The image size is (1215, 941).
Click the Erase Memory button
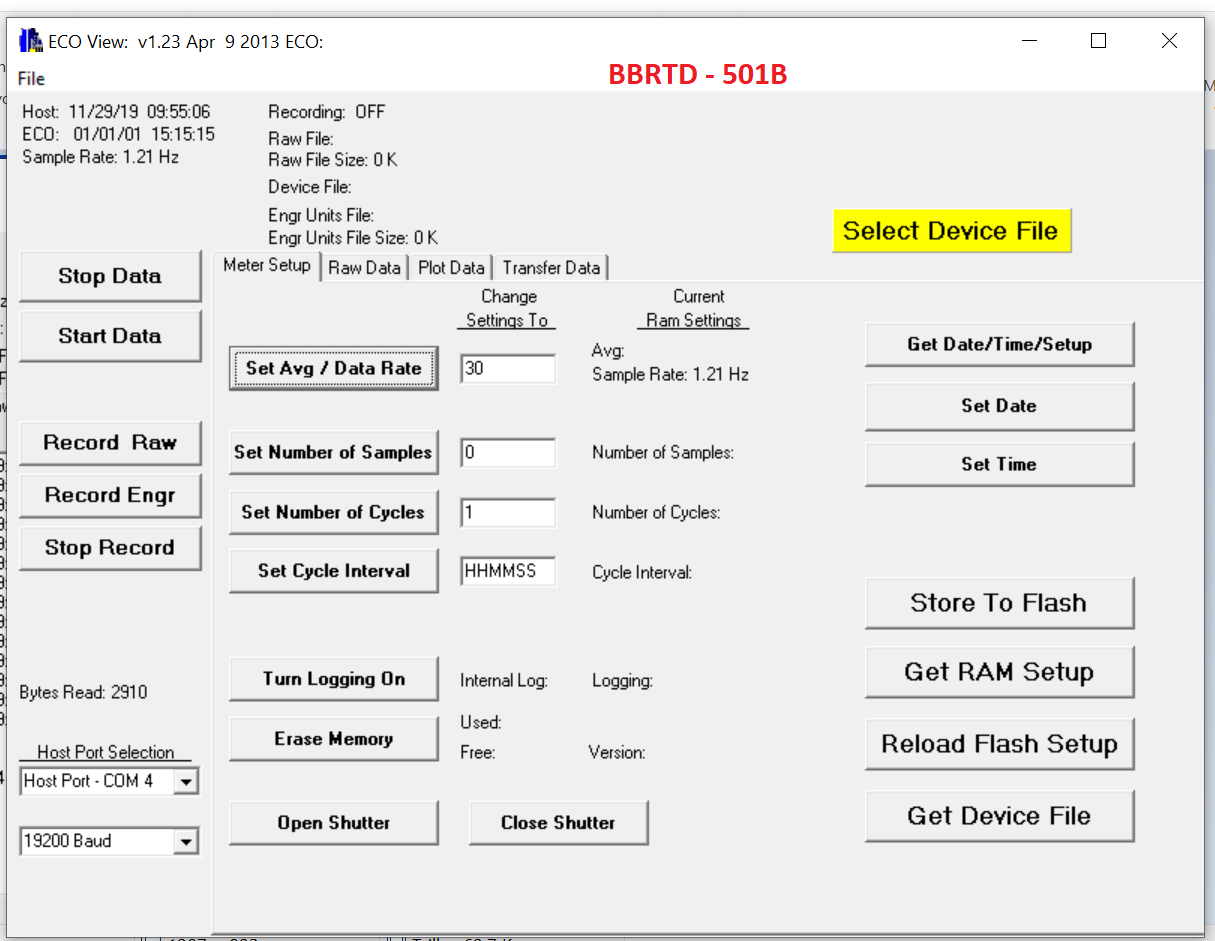333,739
